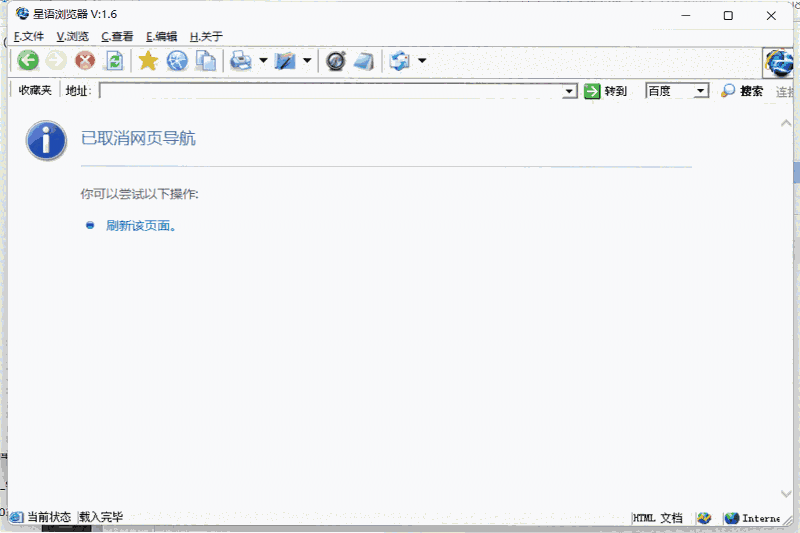This screenshot has height=533, width=800.
Task: Click the greyed forward arrow button
Action: [56, 61]
